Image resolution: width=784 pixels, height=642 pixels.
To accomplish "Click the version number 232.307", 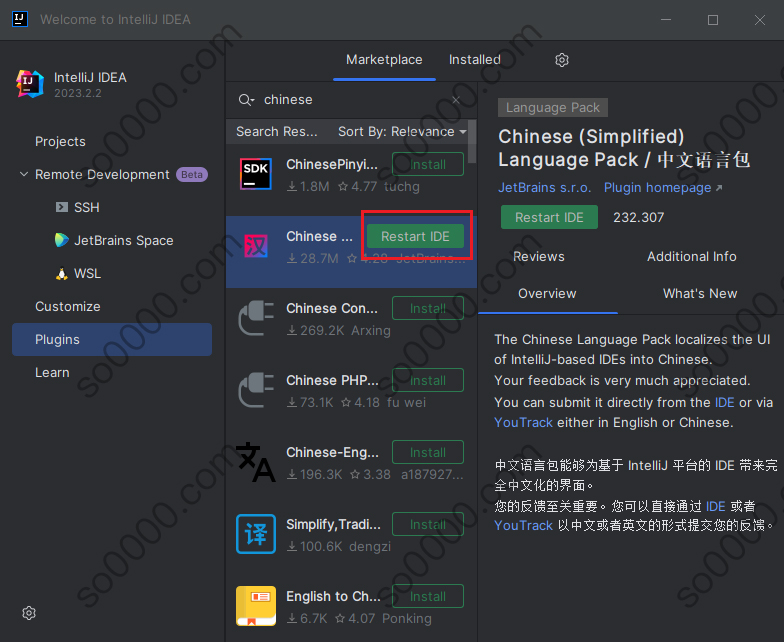I will [638, 218].
